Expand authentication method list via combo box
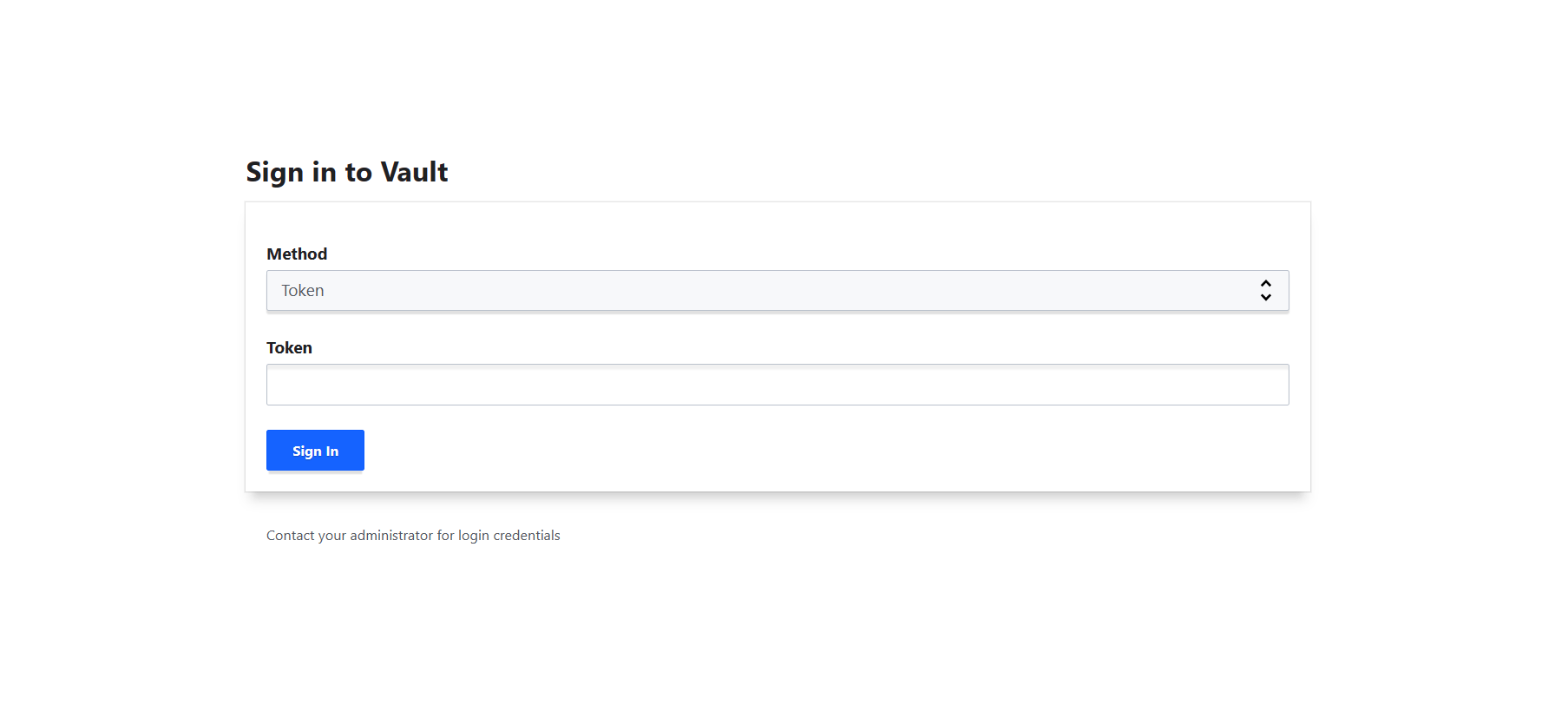 point(777,290)
